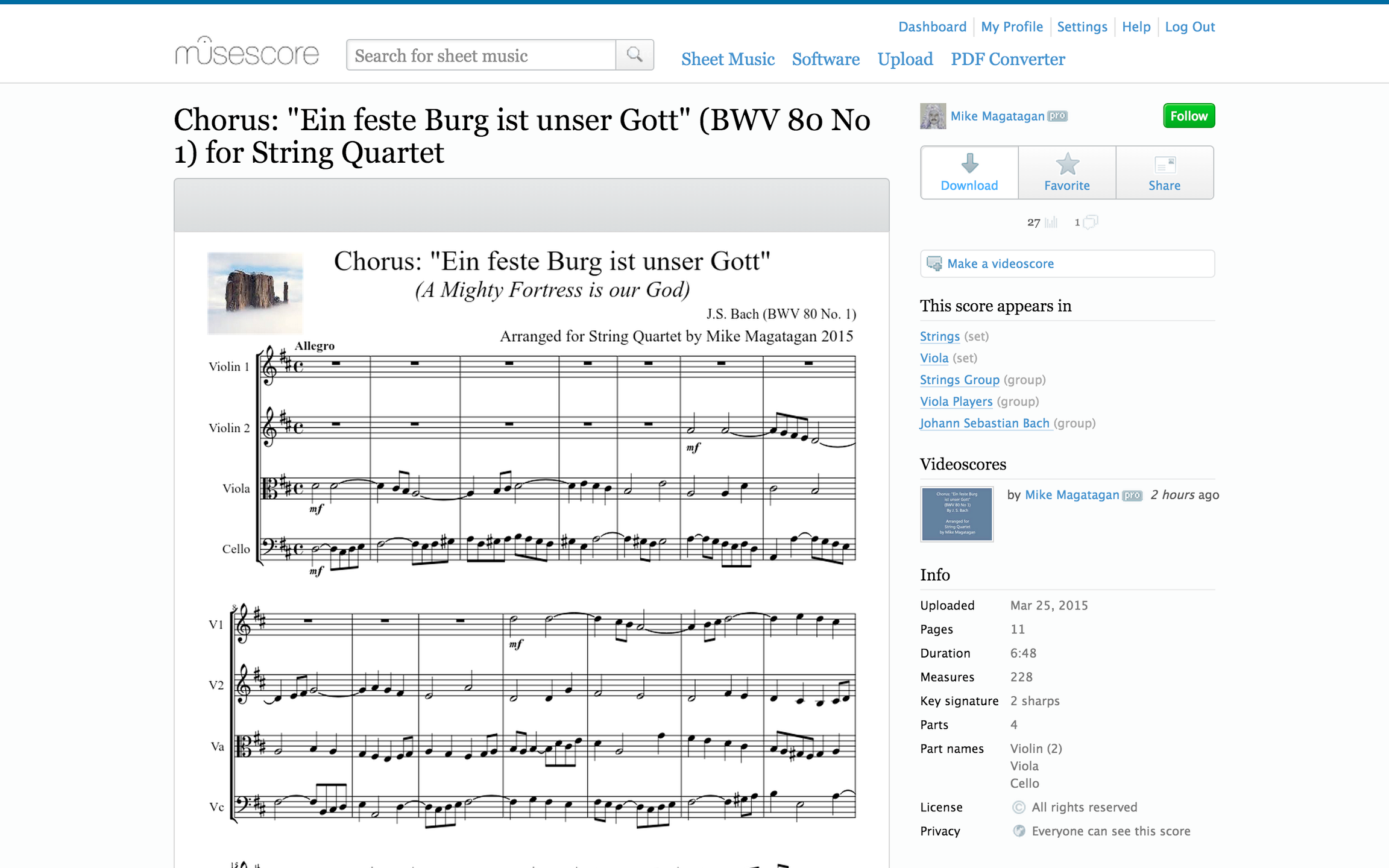Click the J.S. Bach (BWV 80 No. 1) composer line
This screenshot has width=1389, height=868.
pyautogui.click(x=781, y=314)
